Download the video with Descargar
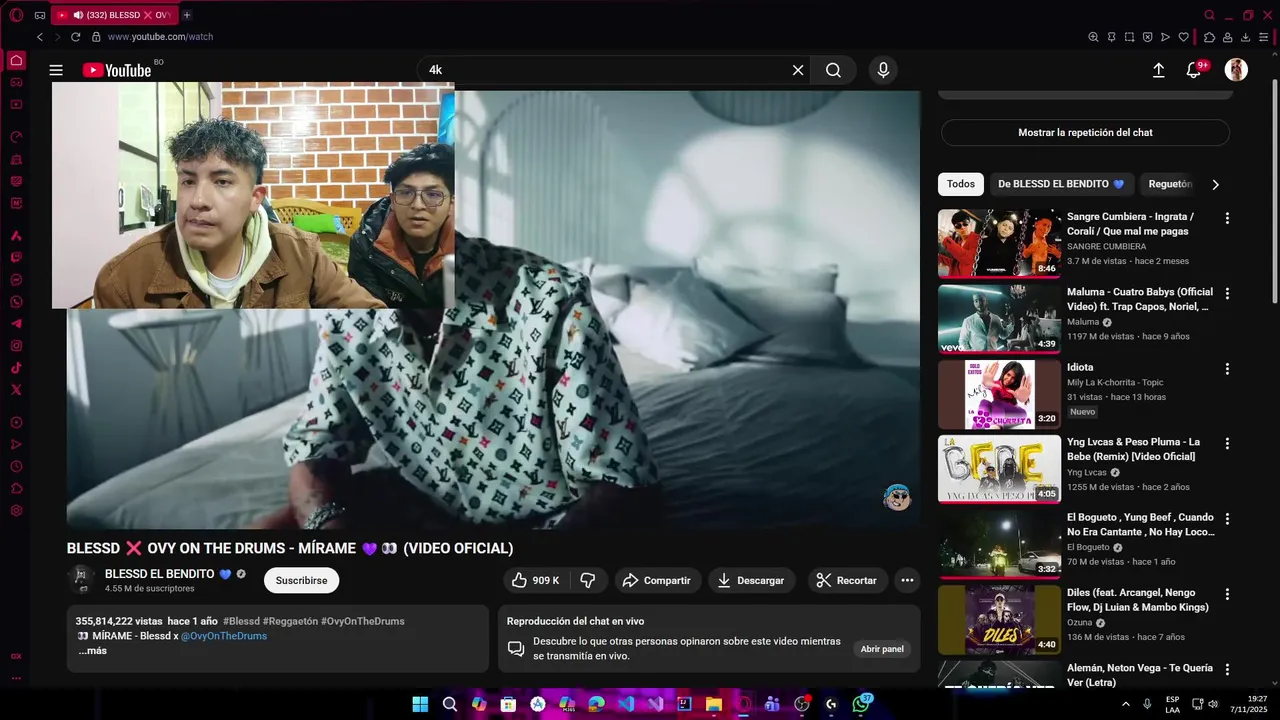 point(752,580)
